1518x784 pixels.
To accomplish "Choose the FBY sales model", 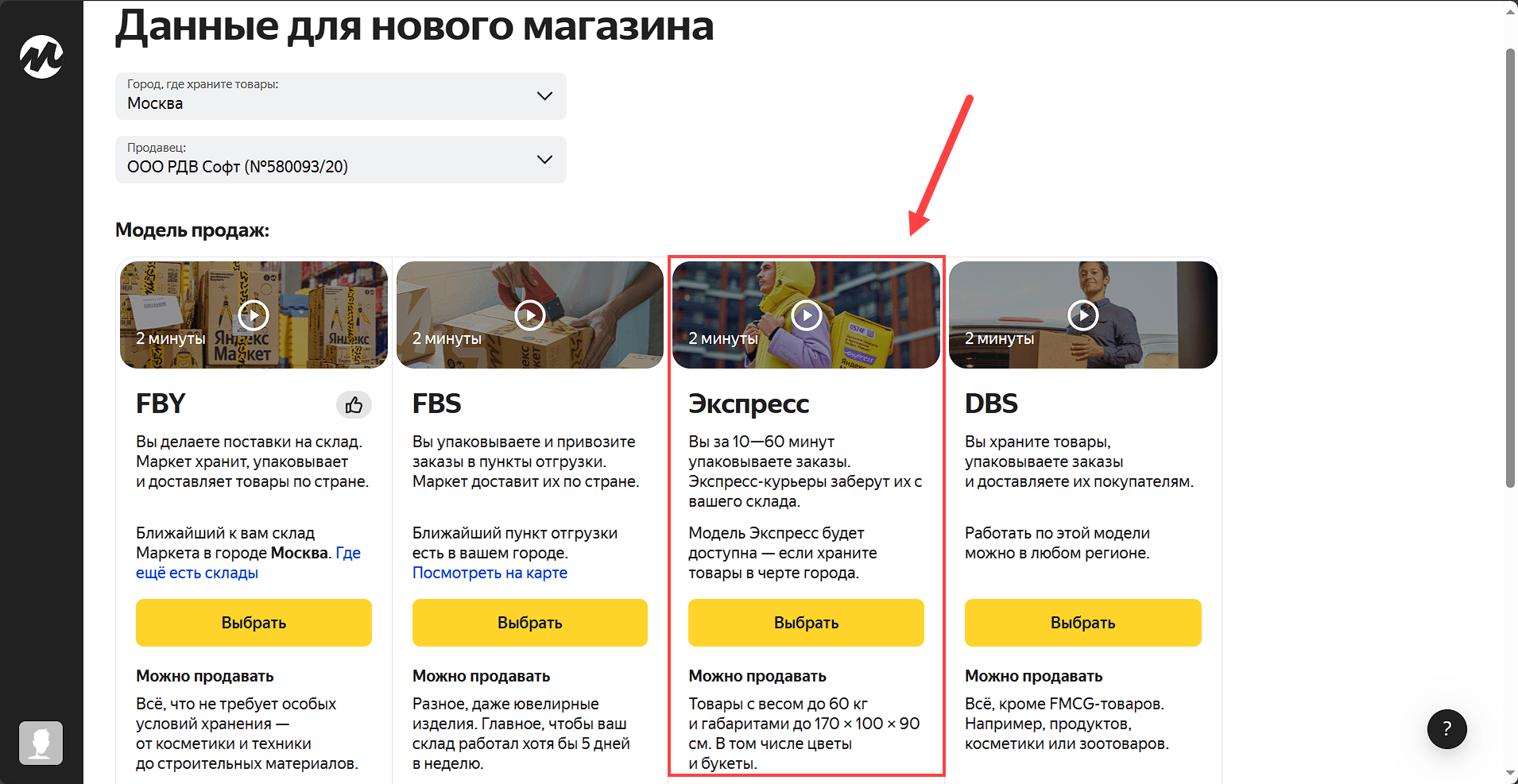I will point(254,623).
